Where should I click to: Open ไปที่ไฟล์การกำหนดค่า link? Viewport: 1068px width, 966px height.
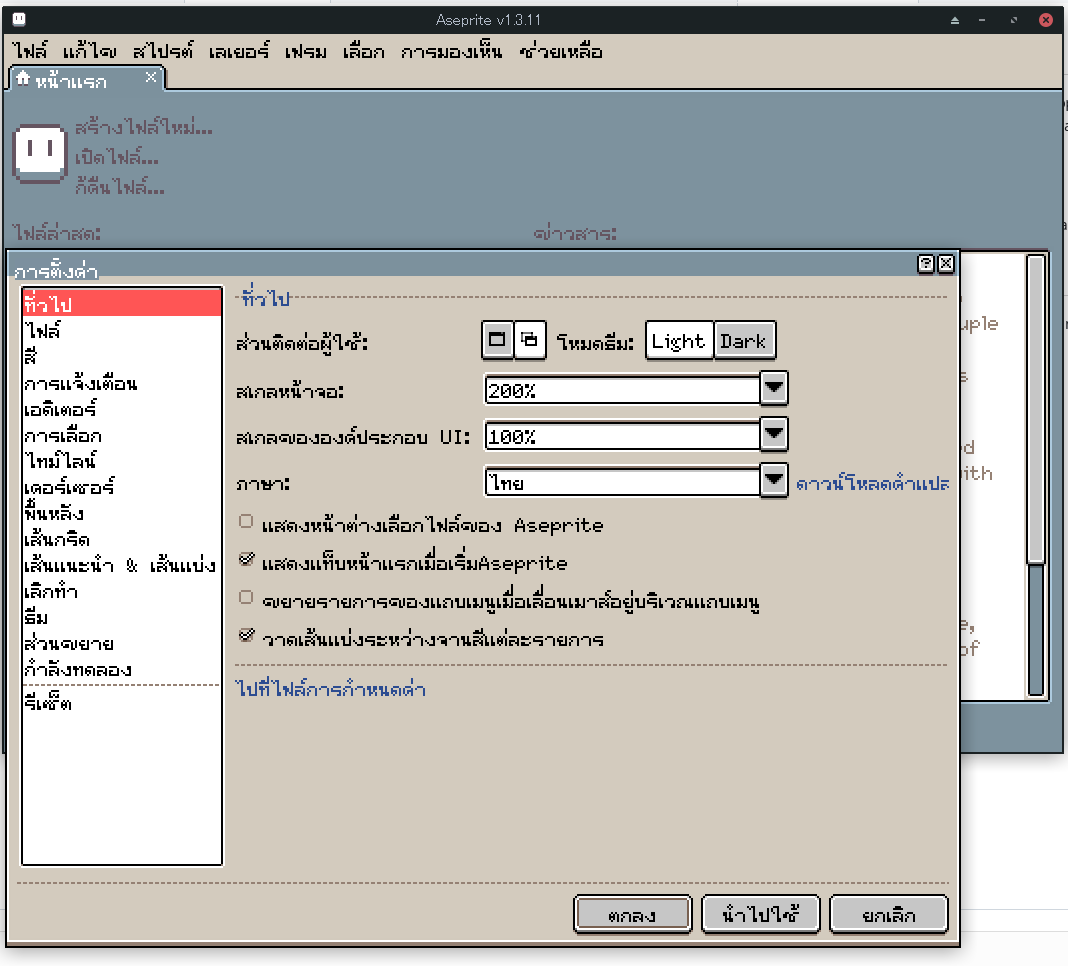coord(331,689)
